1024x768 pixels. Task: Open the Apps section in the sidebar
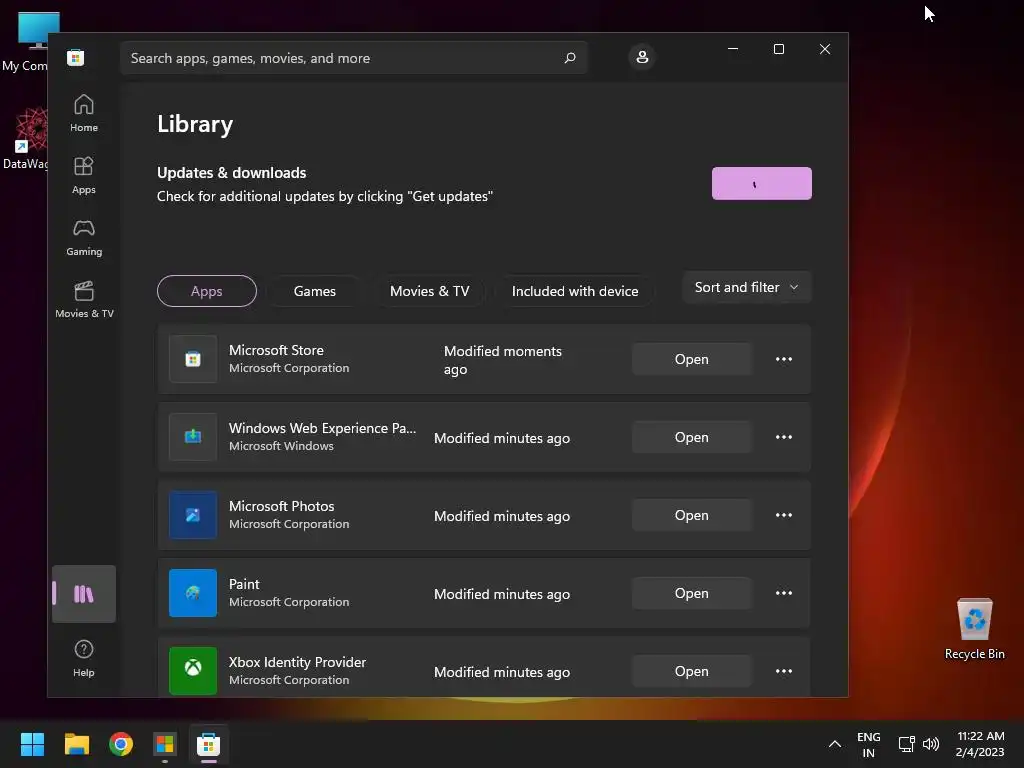point(84,175)
